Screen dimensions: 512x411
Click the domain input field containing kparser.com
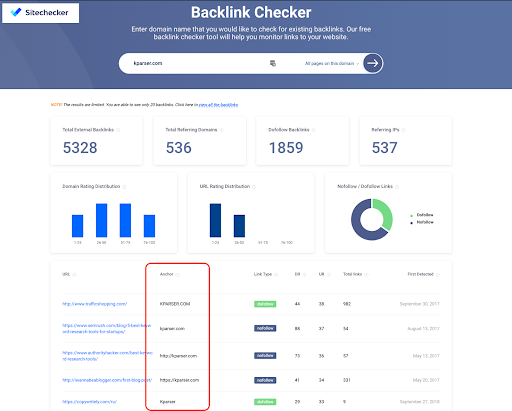[197, 63]
